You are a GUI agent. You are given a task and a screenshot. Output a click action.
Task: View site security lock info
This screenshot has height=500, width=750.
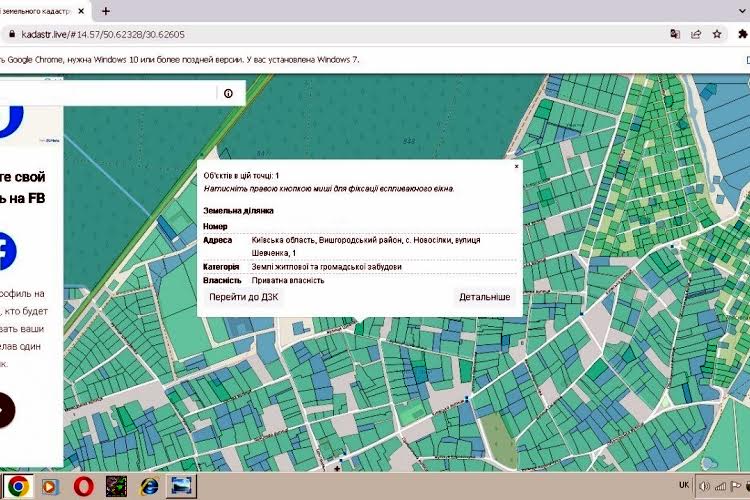click(11, 34)
